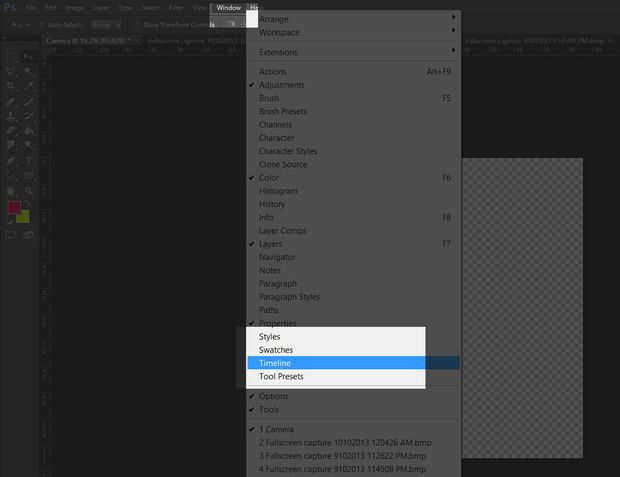Show the Channels panel

click(353, 125)
